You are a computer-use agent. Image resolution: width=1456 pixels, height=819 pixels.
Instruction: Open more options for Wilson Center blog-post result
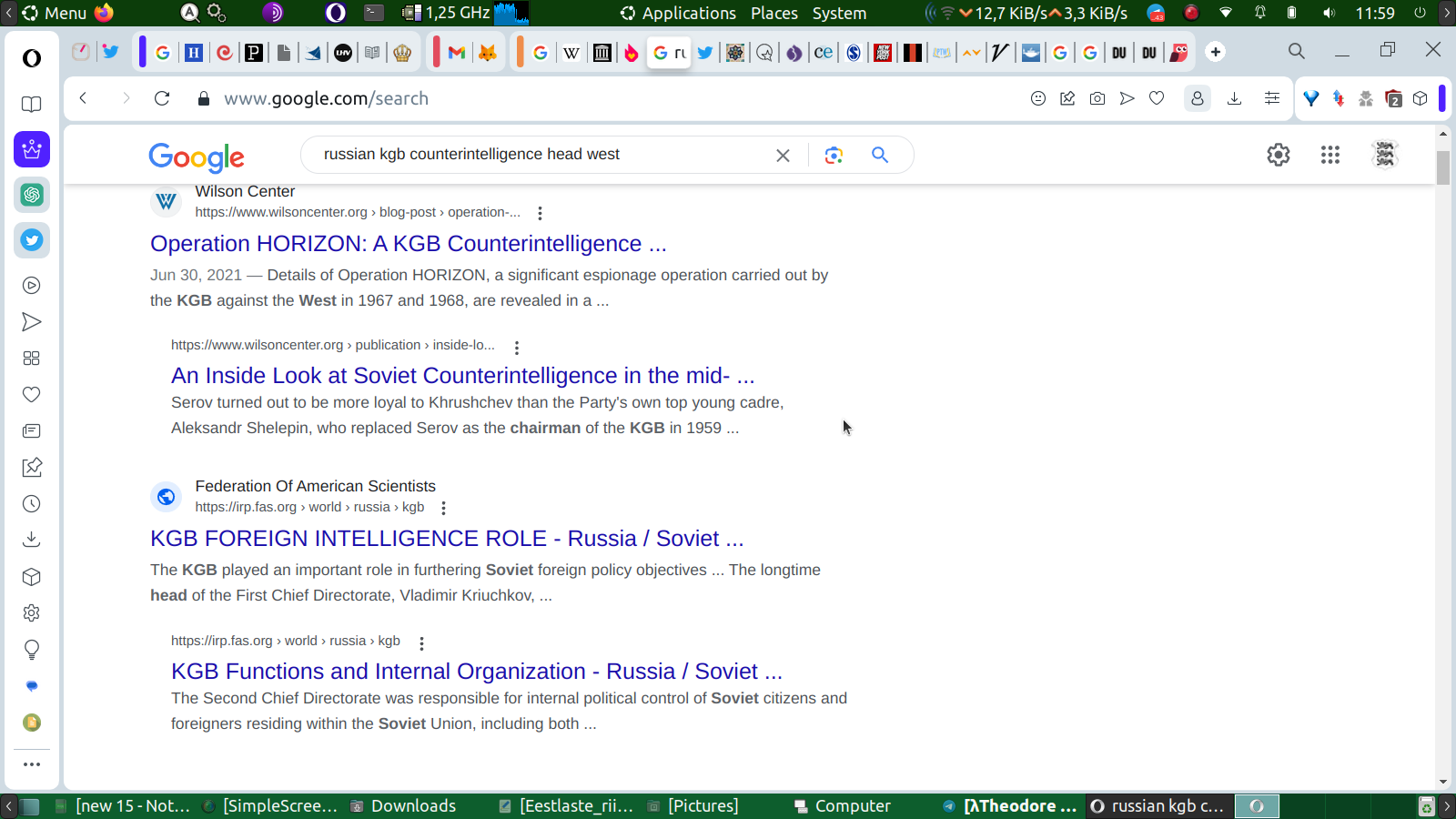540,213
